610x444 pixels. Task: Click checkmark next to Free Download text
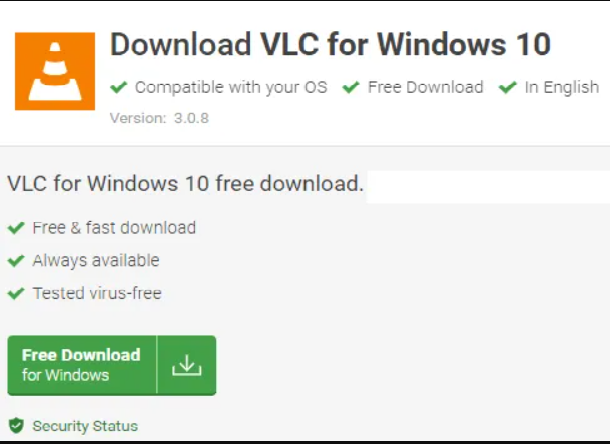[351, 87]
